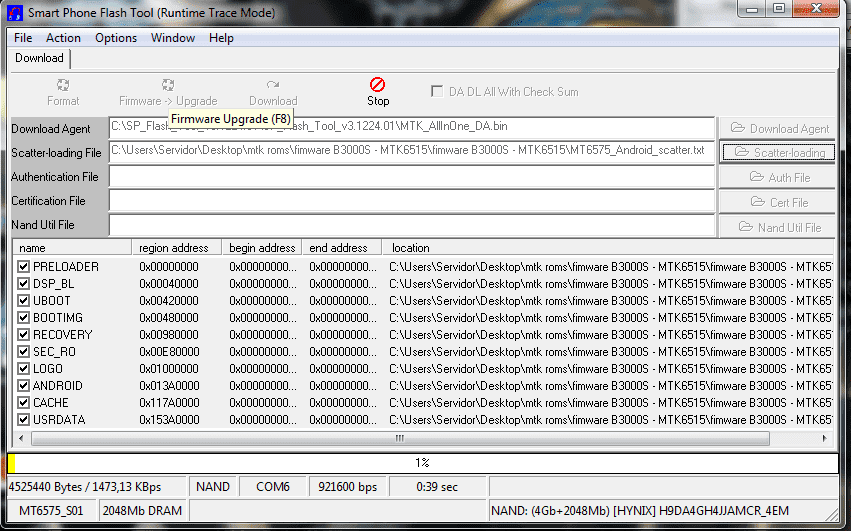Click the 1% download progress bar
Image resolution: width=851 pixels, height=531 pixels.
pos(423,463)
